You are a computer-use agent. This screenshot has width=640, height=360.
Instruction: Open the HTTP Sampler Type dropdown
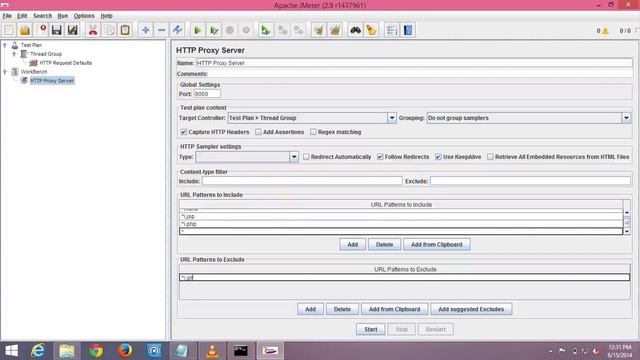(293, 157)
